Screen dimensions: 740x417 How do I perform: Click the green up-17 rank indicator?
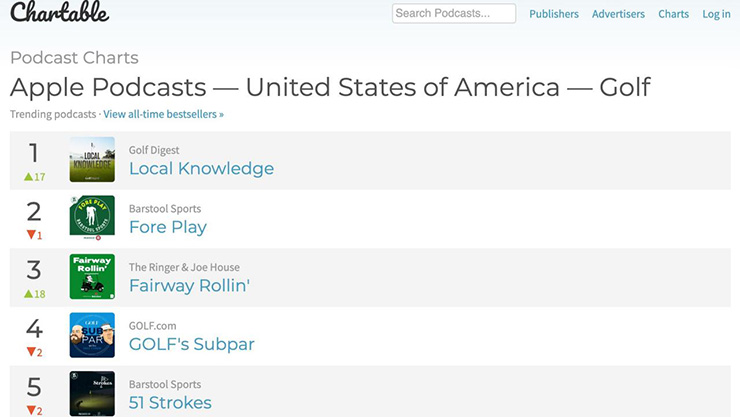point(34,177)
